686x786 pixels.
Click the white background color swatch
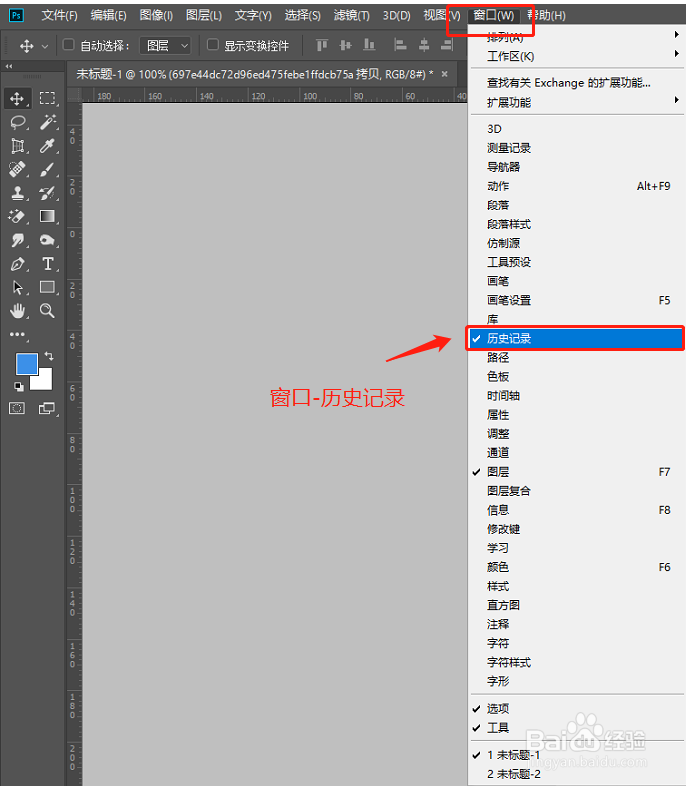(45, 382)
